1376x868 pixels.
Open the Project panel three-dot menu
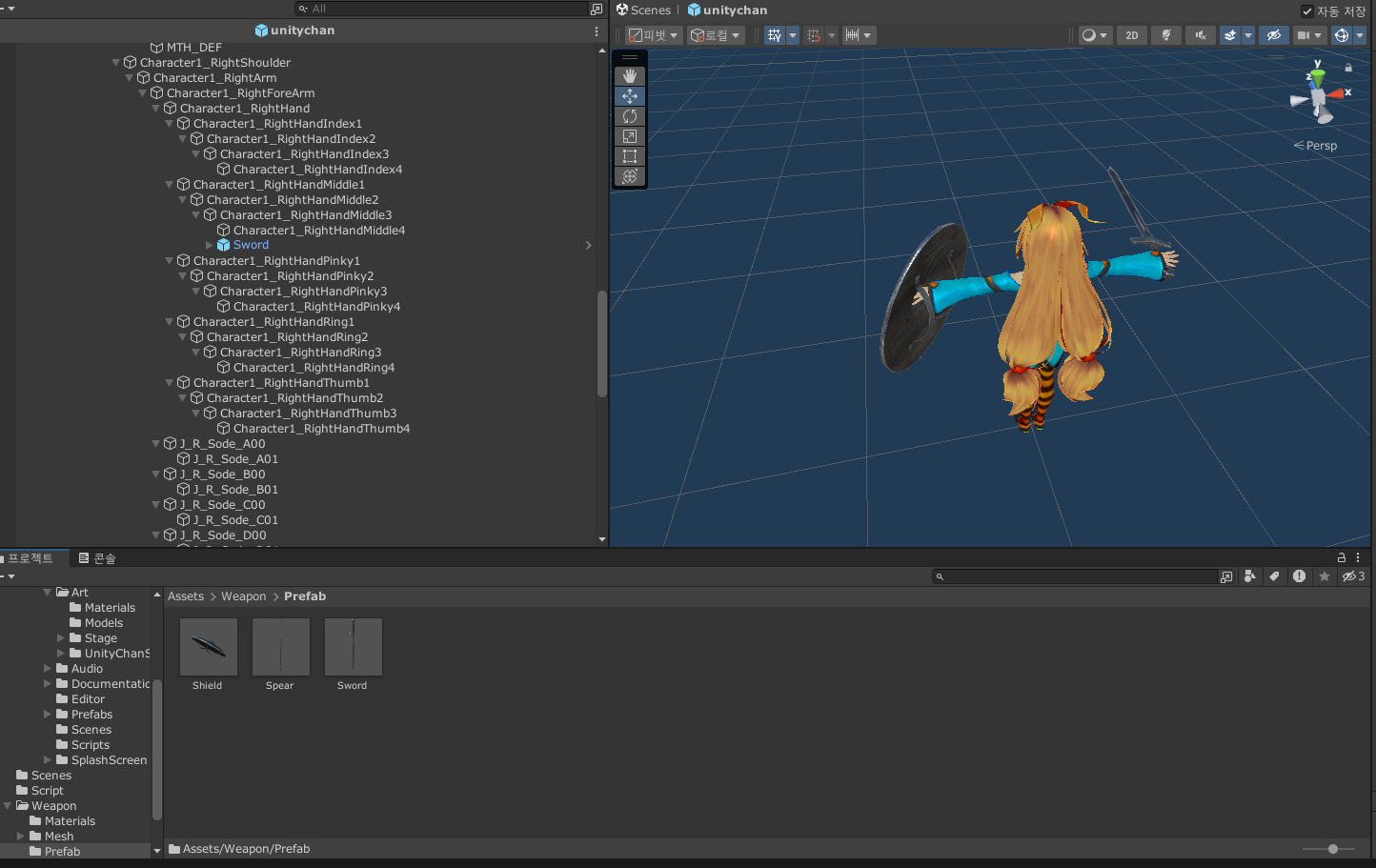click(x=1358, y=558)
